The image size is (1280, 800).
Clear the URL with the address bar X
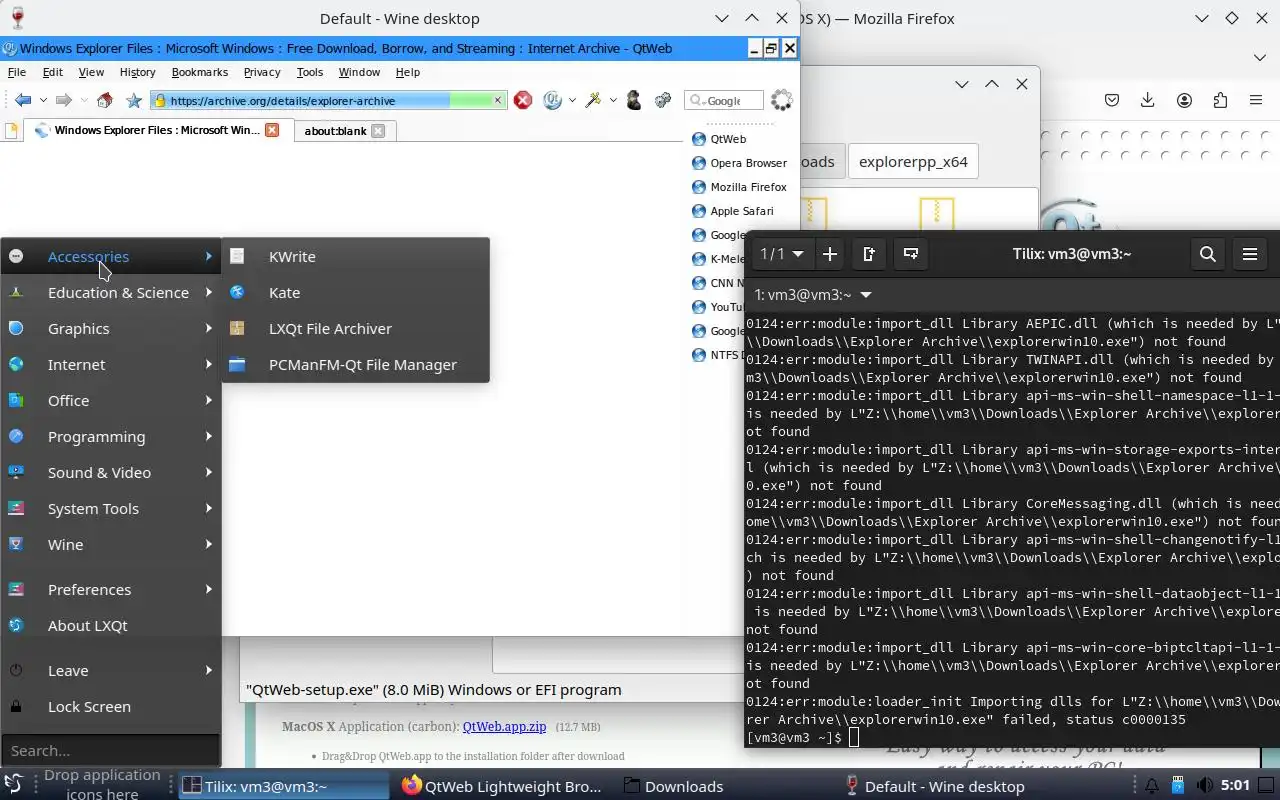tap(497, 100)
